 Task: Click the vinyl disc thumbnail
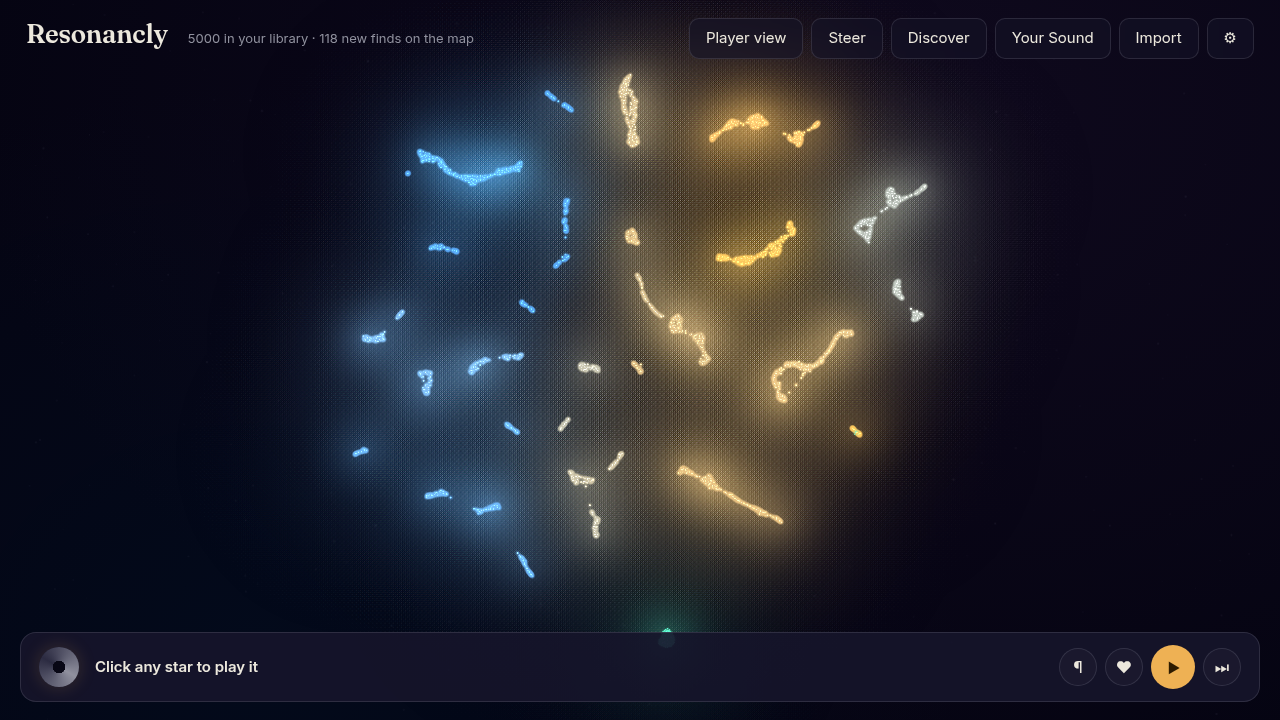(x=59, y=667)
